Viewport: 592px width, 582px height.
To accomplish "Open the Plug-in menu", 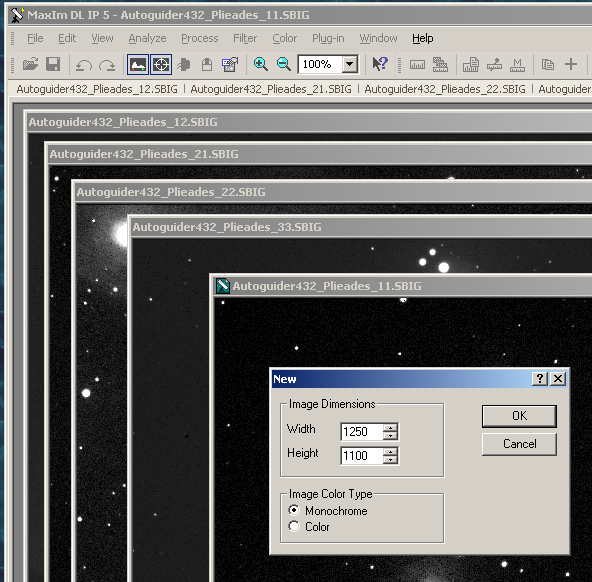I will click(328, 38).
